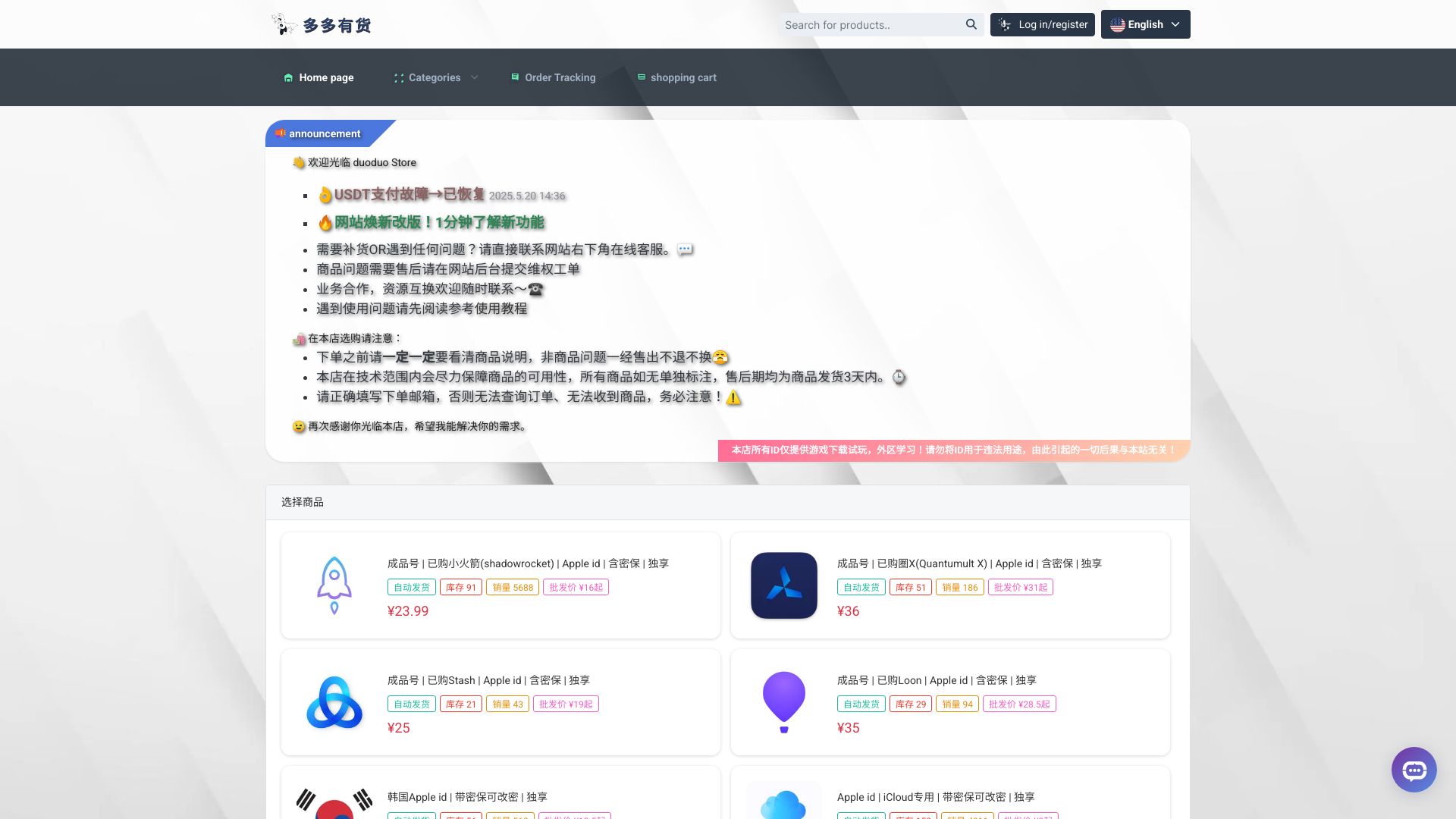Image resolution: width=1456 pixels, height=819 pixels.
Task: Click the 批发价 ¥19起 wholesale tag
Action: [x=566, y=704]
